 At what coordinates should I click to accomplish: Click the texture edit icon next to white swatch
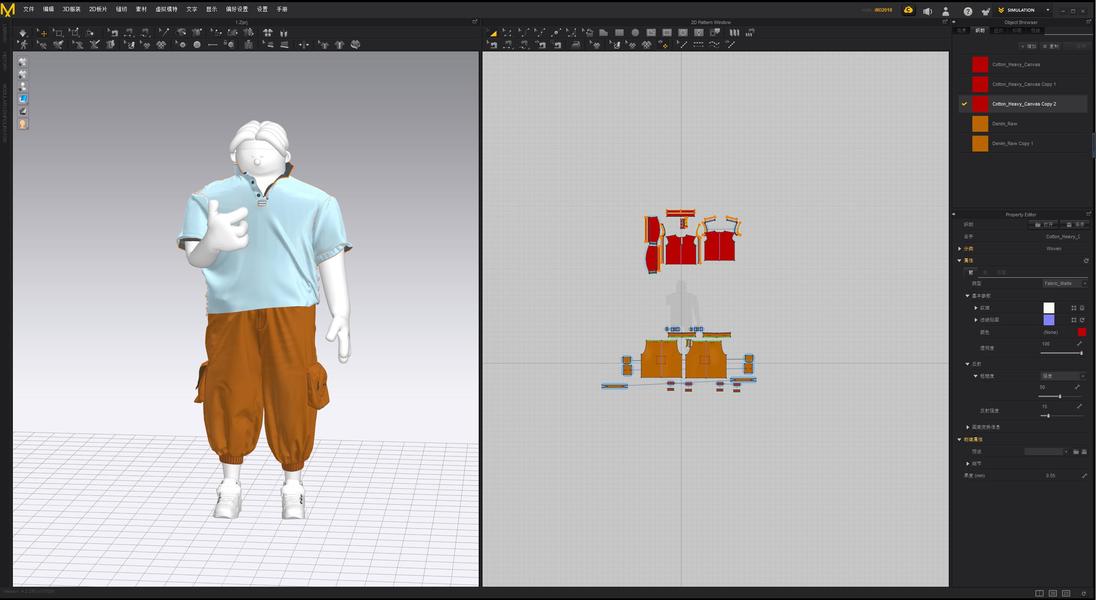pos(1074,308)
